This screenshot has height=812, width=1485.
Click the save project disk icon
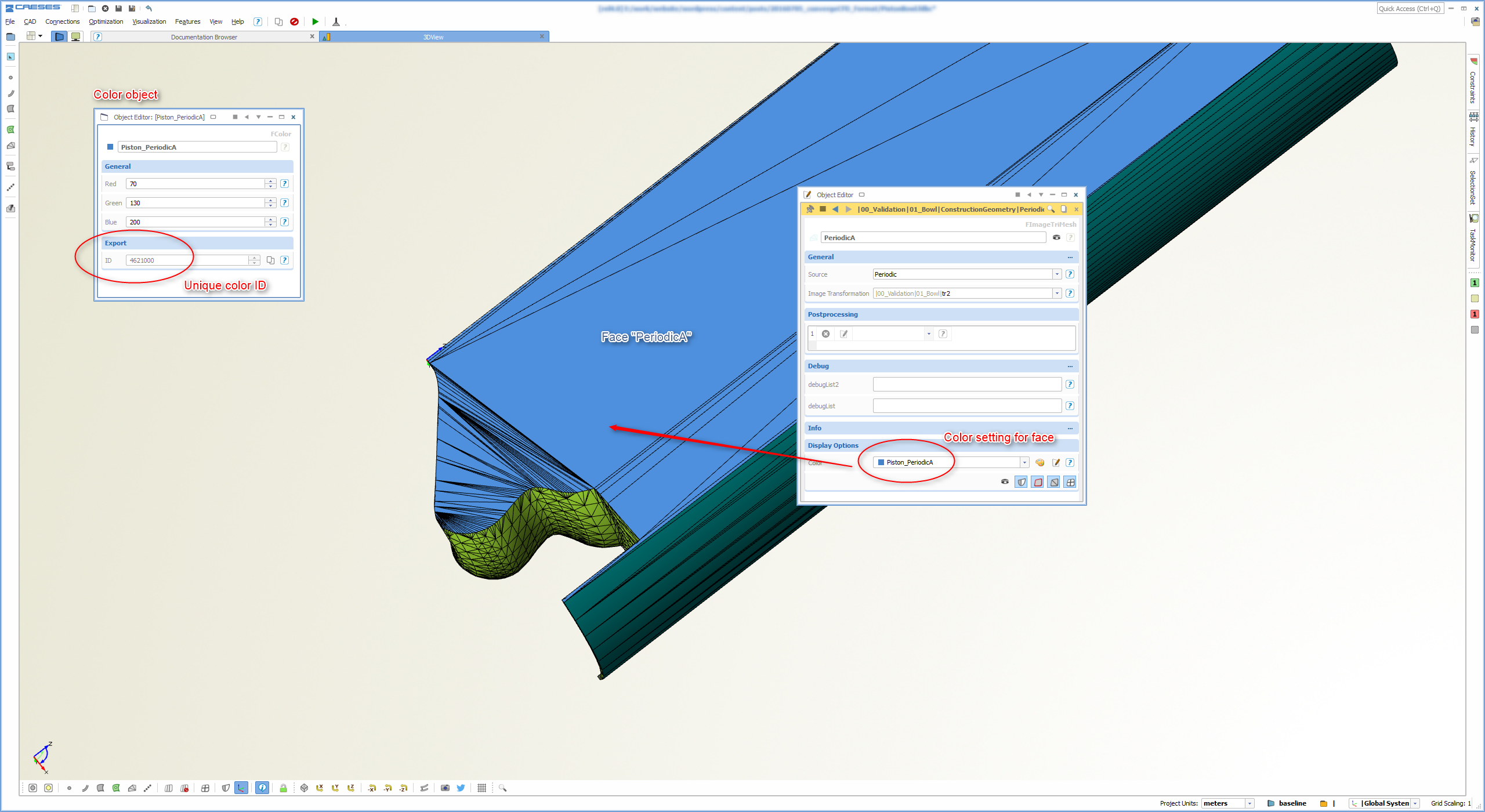pyautogui.click(x=118, y=8)
